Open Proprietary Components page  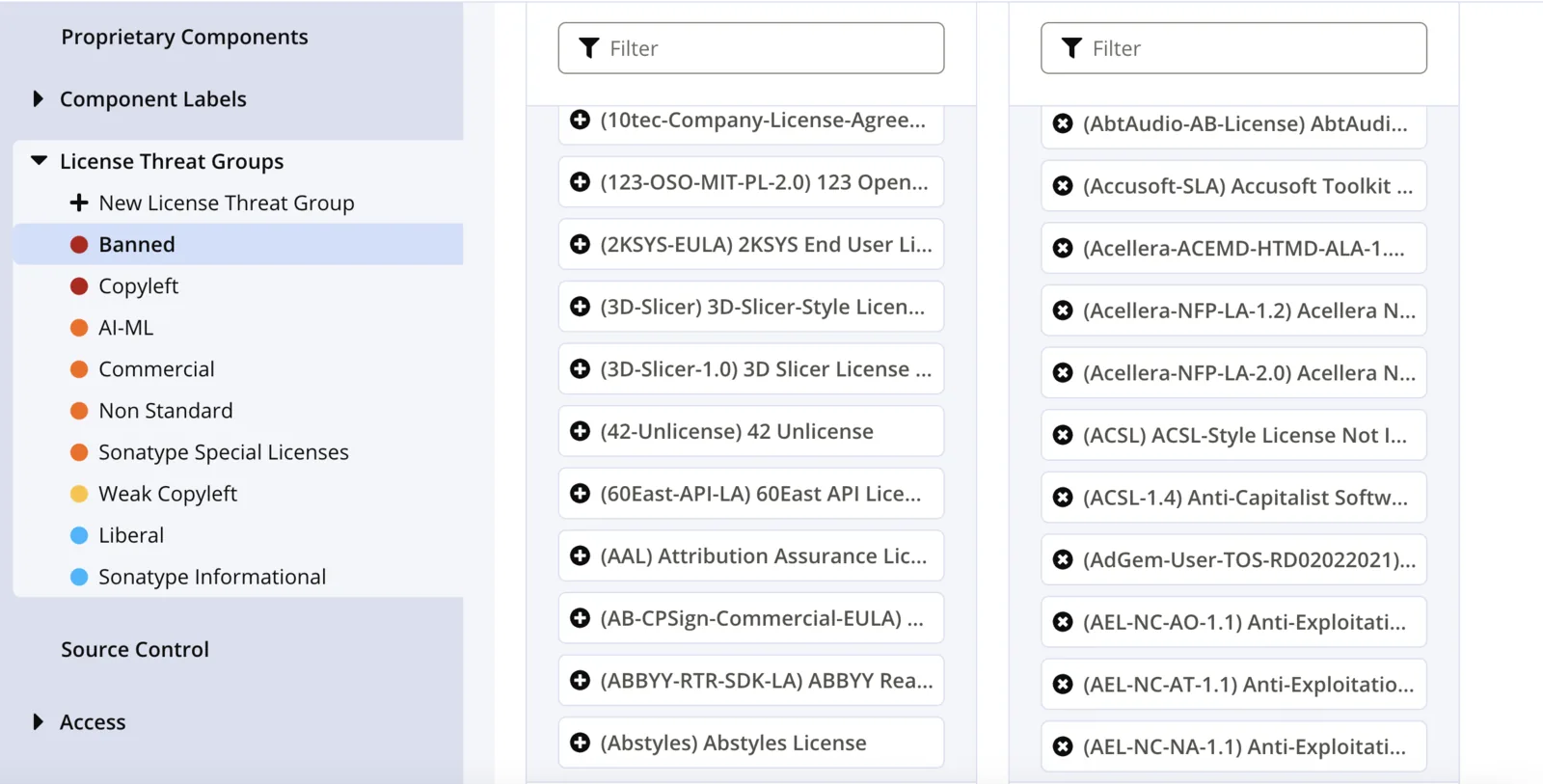point(184,37)
